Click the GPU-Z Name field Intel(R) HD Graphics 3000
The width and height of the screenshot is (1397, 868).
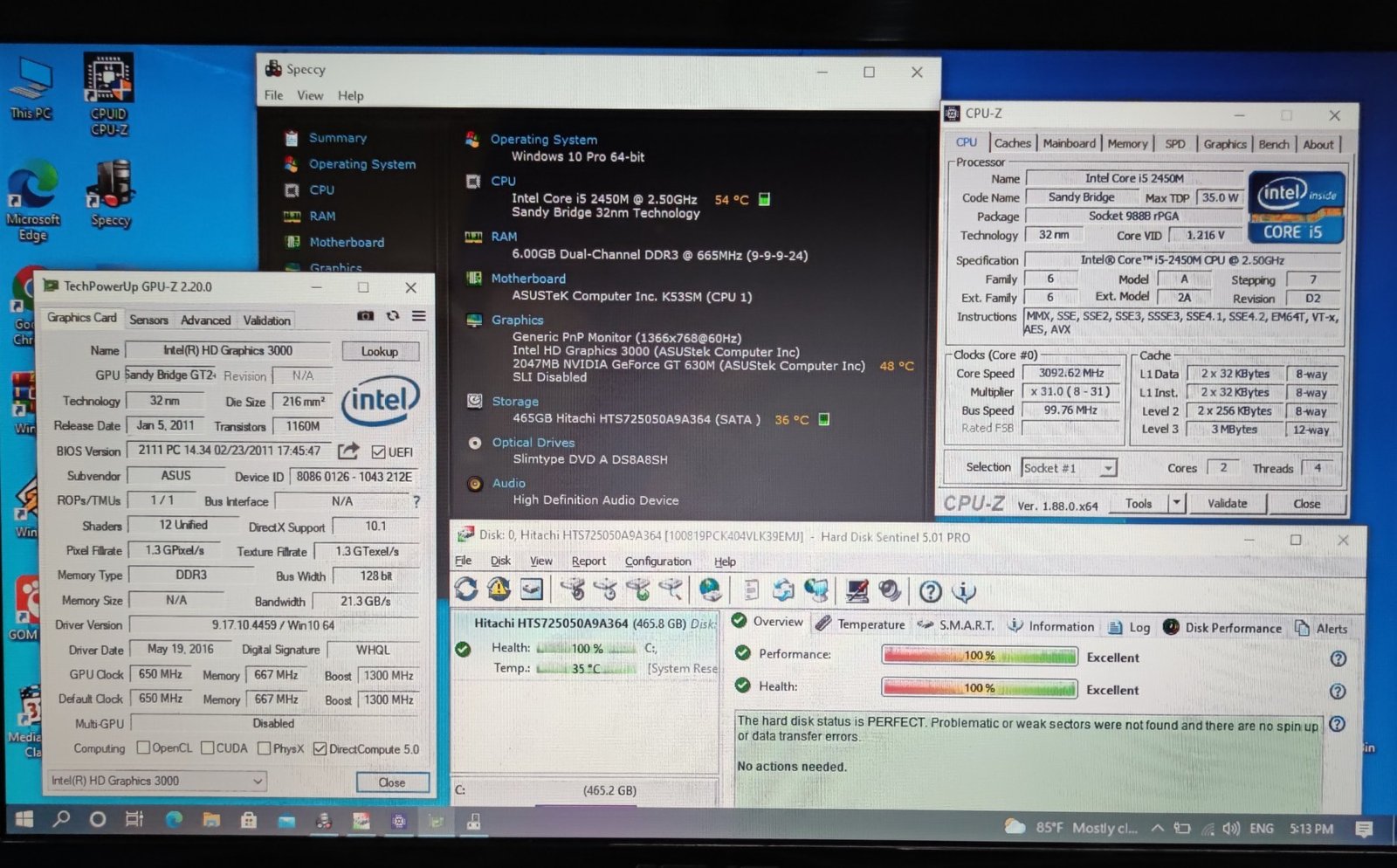coord(228,350)
